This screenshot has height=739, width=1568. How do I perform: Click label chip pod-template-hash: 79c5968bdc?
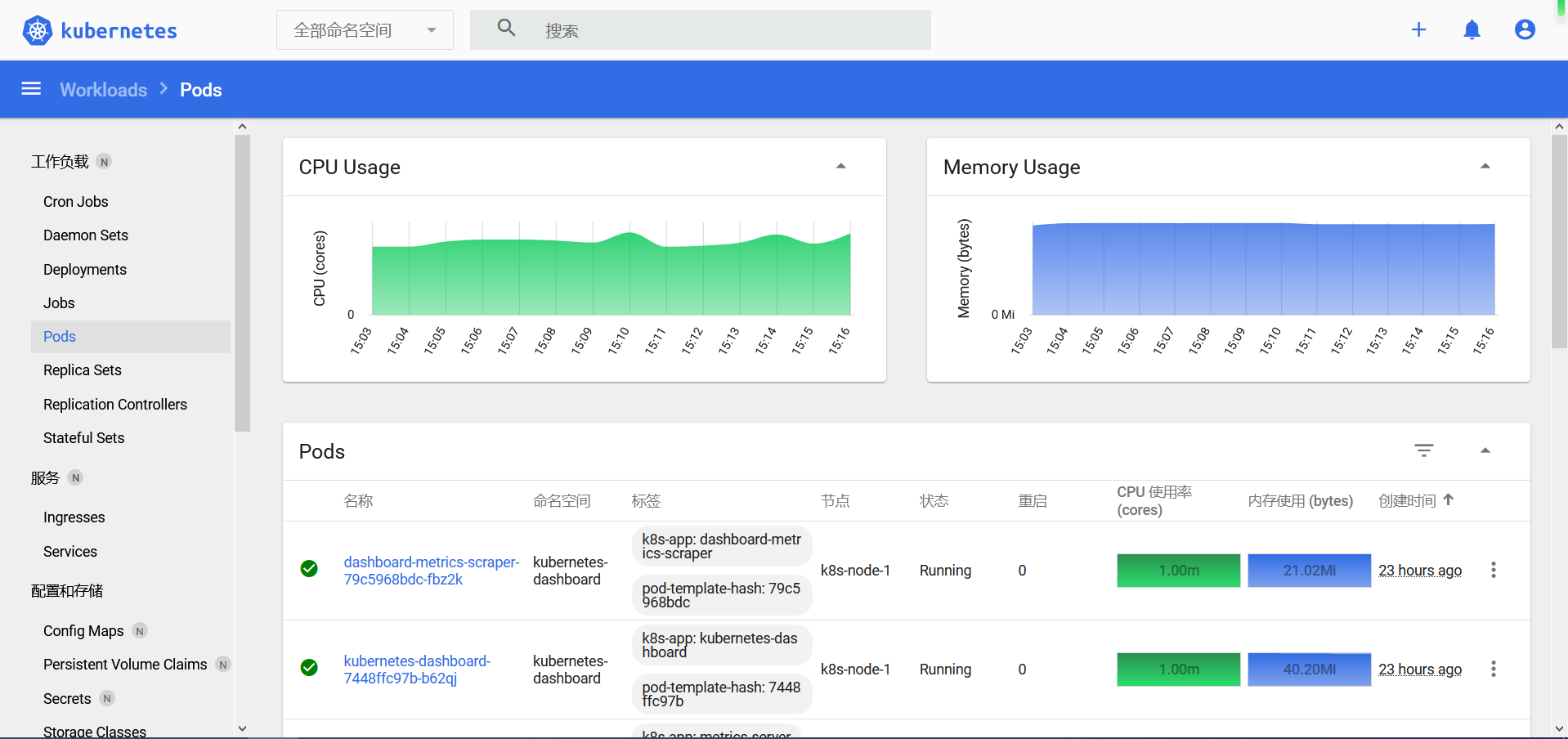(722, 595)
